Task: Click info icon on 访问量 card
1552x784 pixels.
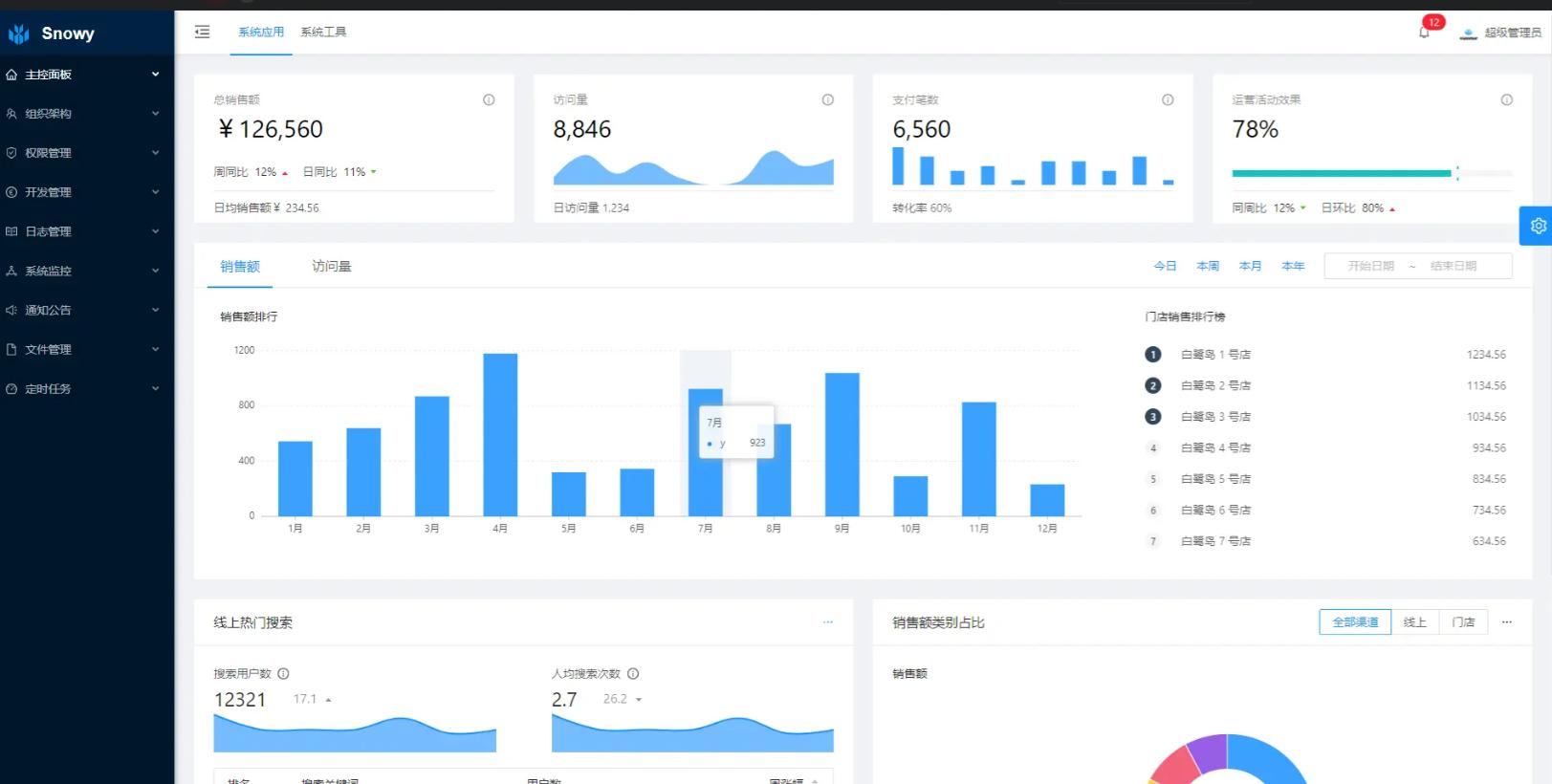Action: [x=828, y=99]
